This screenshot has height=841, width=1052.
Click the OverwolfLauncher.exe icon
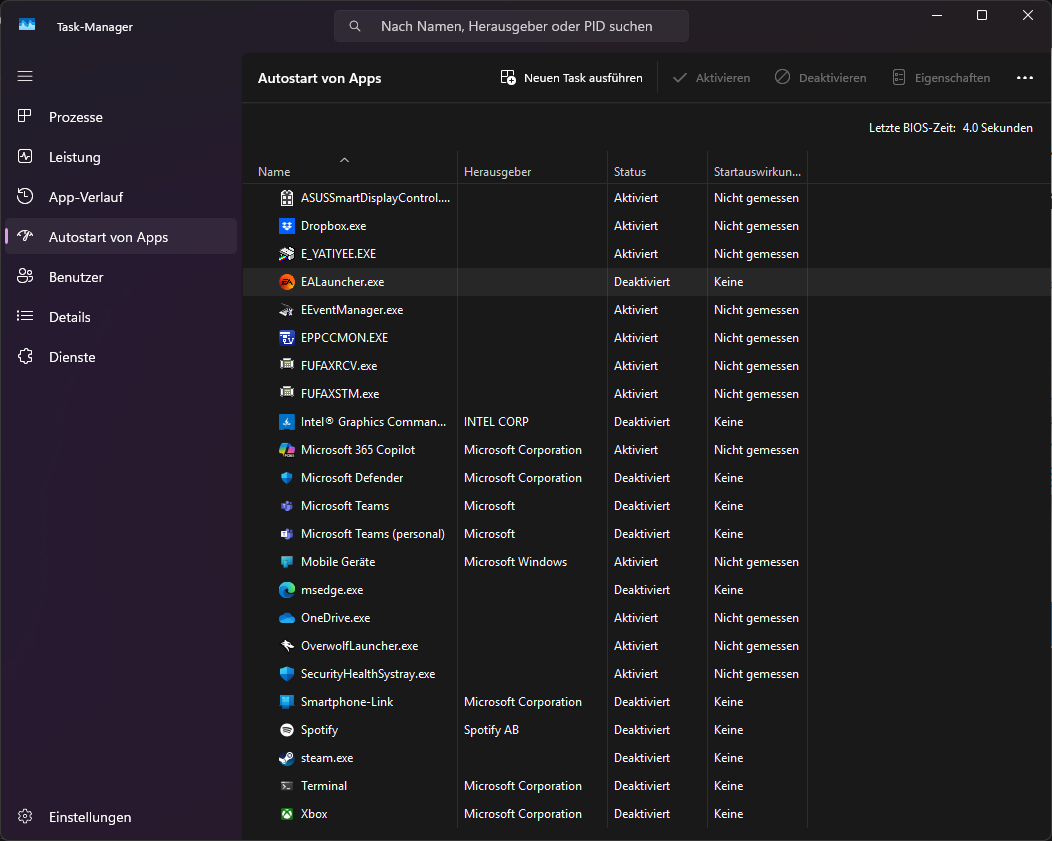point(286,646)
